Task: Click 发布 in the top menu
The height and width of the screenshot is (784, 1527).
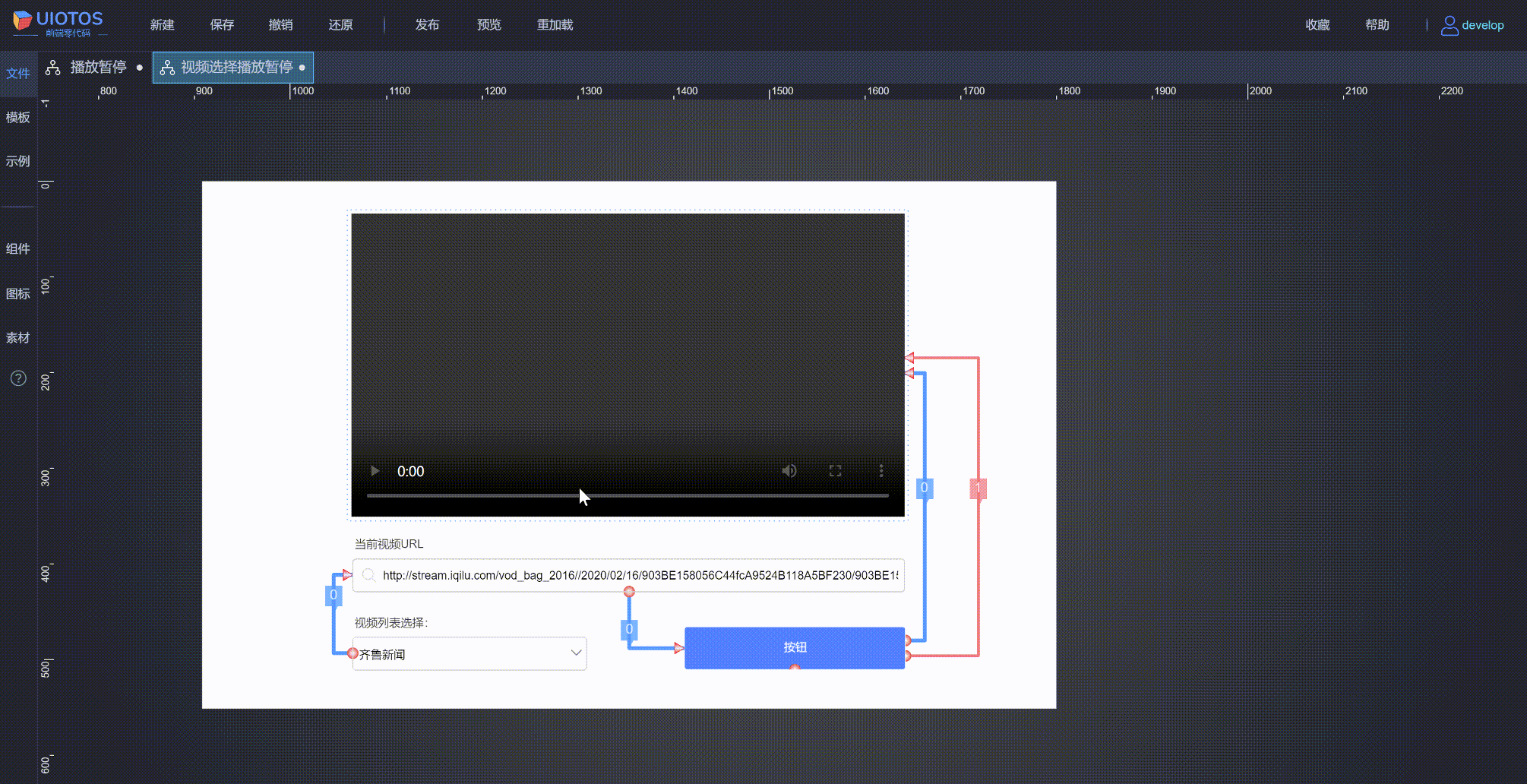Action: click(x=427, y=25)
